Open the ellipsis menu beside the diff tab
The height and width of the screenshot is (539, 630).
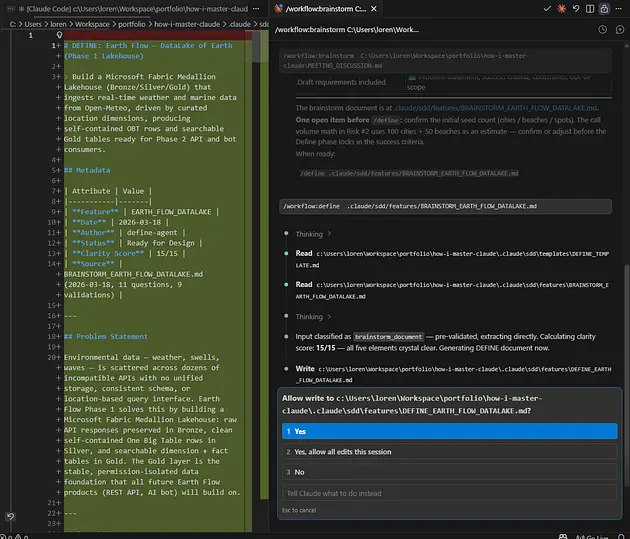256,8
